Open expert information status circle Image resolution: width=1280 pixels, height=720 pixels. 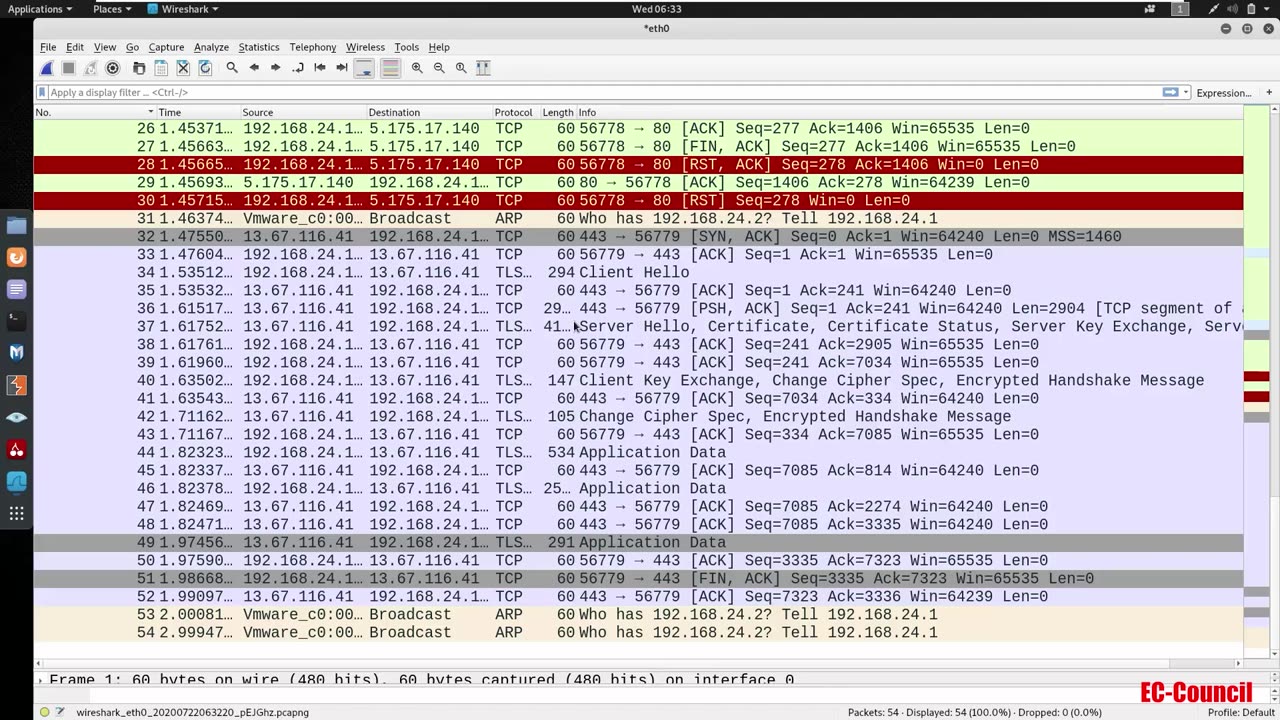pyautogui.click(x=44, y=712)
